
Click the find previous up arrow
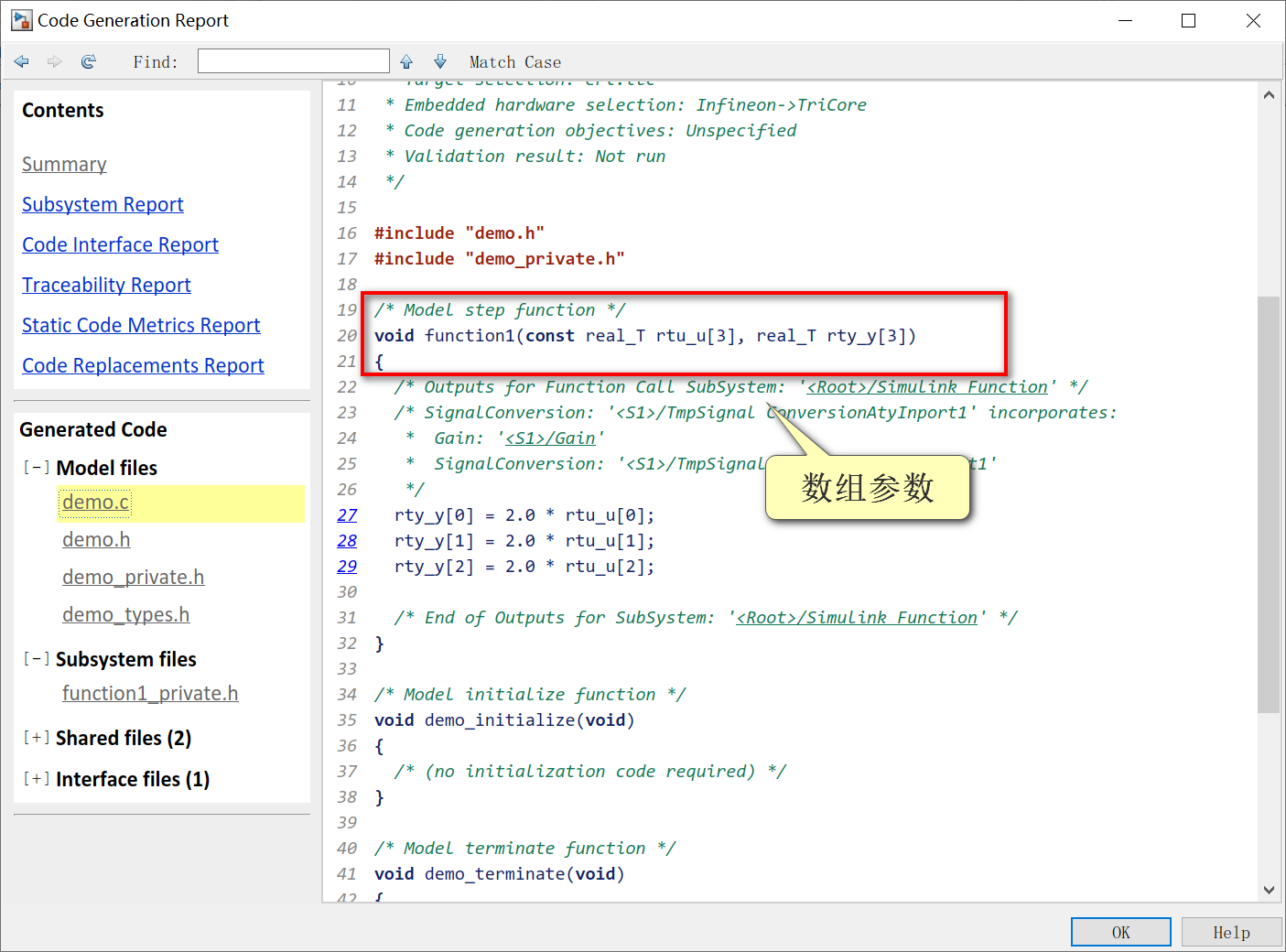[405, 60]
